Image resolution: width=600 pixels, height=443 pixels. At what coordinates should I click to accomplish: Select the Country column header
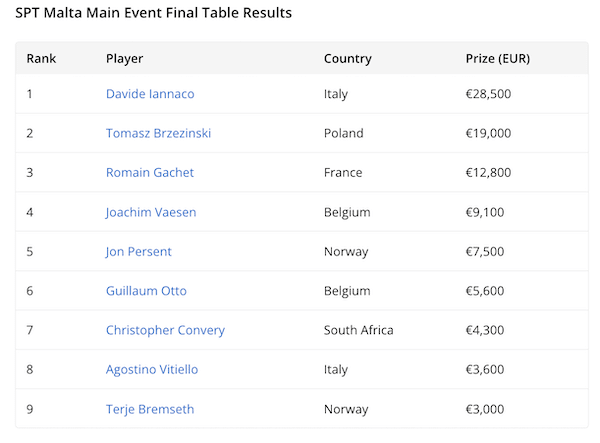click(x=348, y=58)
